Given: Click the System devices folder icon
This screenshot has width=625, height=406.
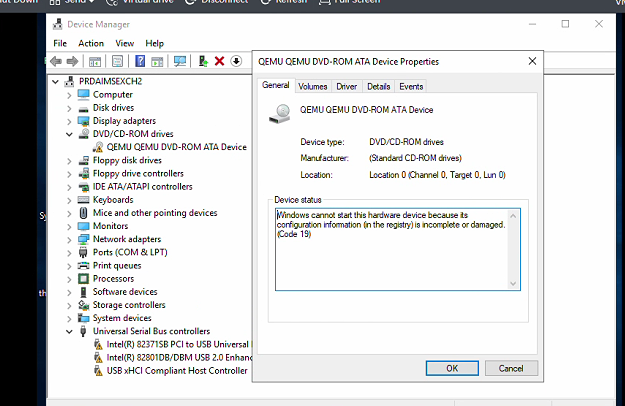Looking at the screenshot, I should 84,318.
